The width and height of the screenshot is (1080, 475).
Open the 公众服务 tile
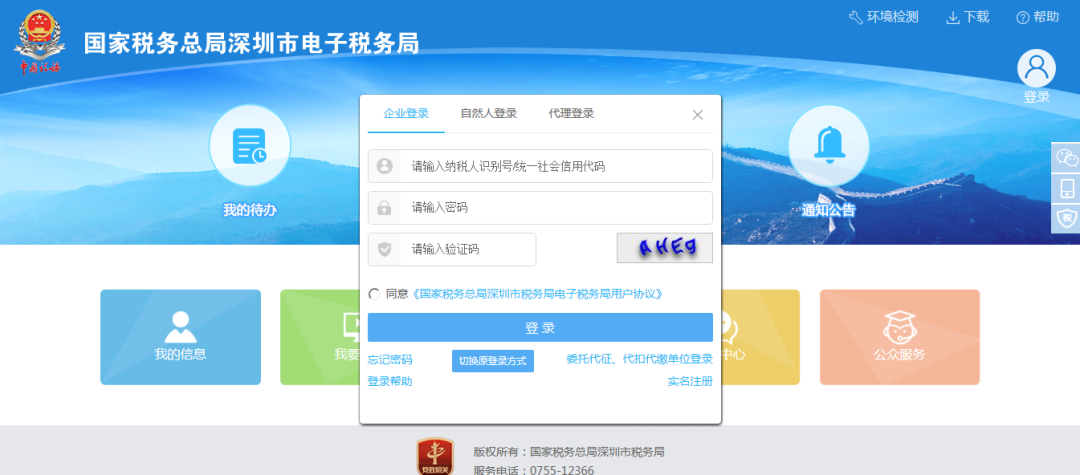900,337
